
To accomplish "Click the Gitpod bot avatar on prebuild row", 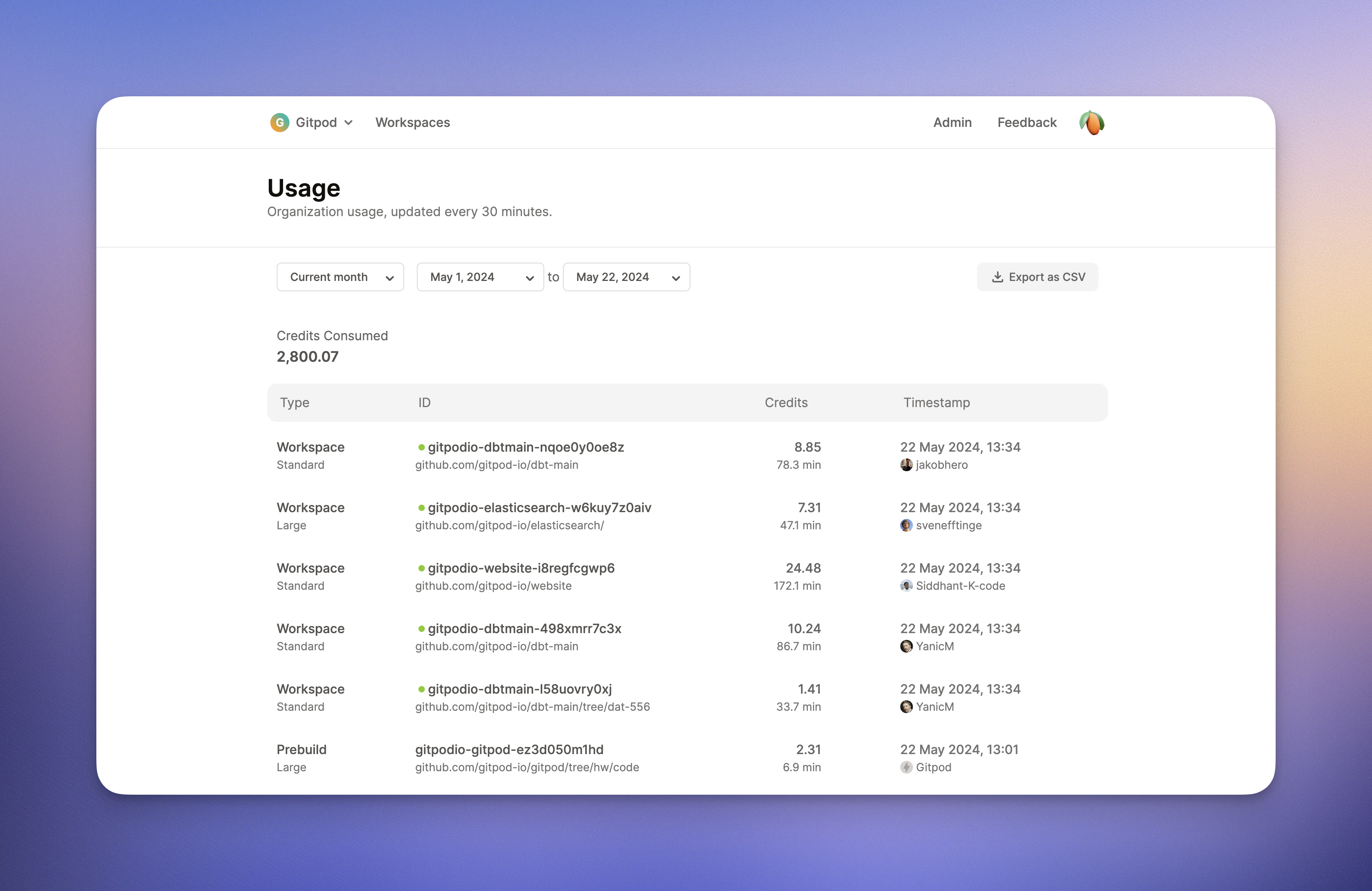I will pyautogui.click(x=906, y=768).
